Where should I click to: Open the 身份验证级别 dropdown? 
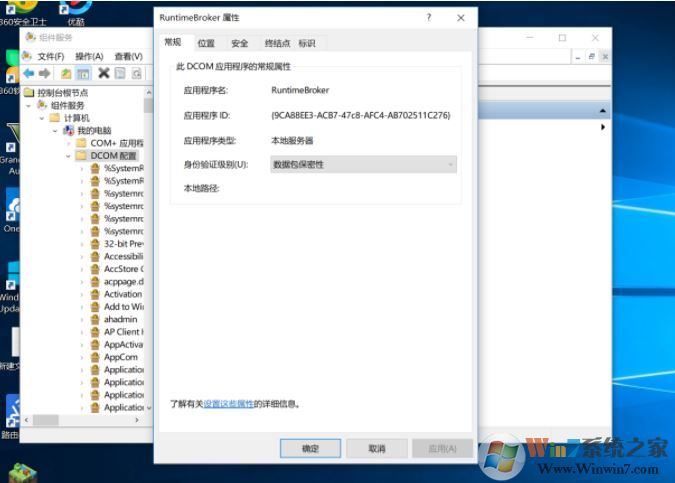click(363, 164)
